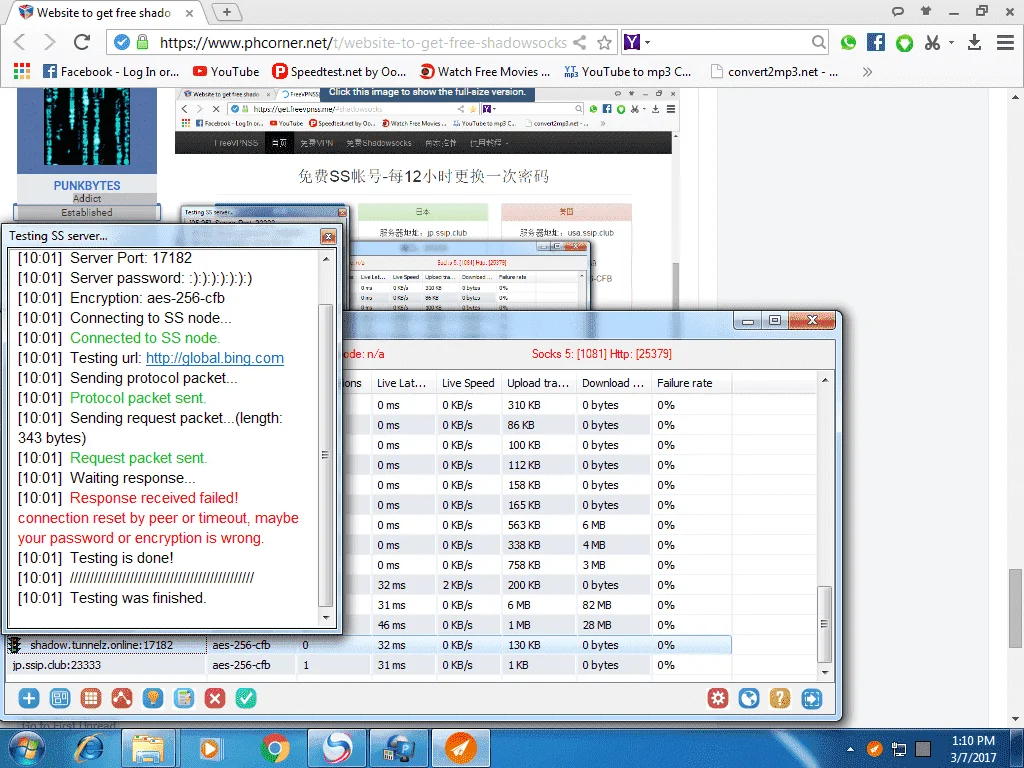This screenshot has width=1024, height=768.
Task: Expand the scissors tool dropdown arrow
Action: point(952,43)
